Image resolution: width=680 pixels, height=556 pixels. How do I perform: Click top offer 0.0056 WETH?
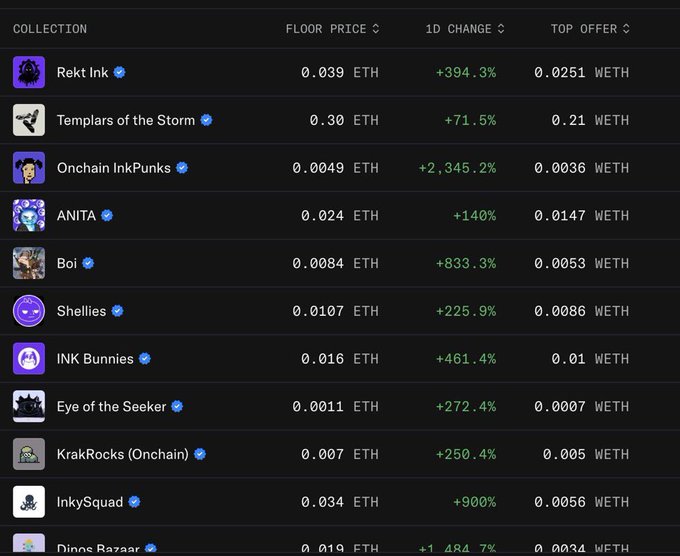coord(582,501)
